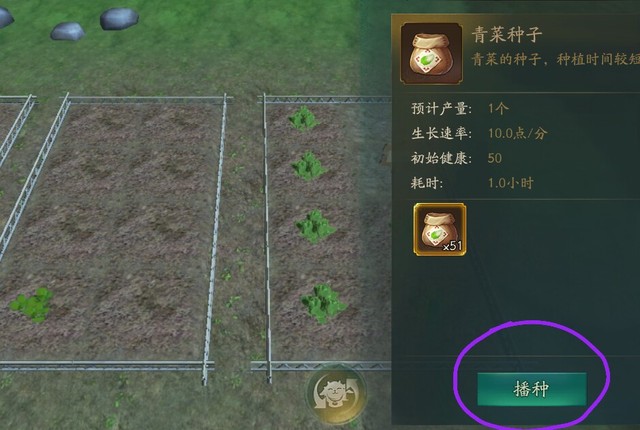Tap the round golden cat swap icon

336,393
